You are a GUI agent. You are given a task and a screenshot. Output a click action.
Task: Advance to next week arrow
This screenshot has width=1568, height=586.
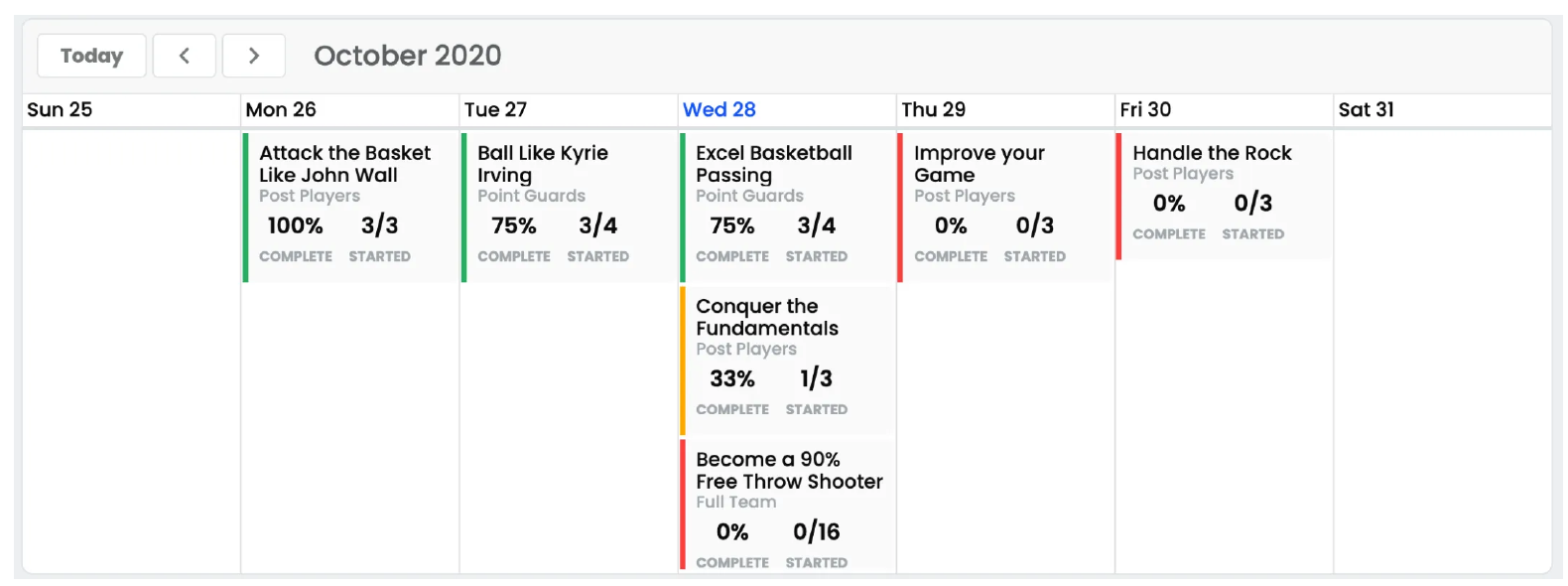tap(253, 56)
